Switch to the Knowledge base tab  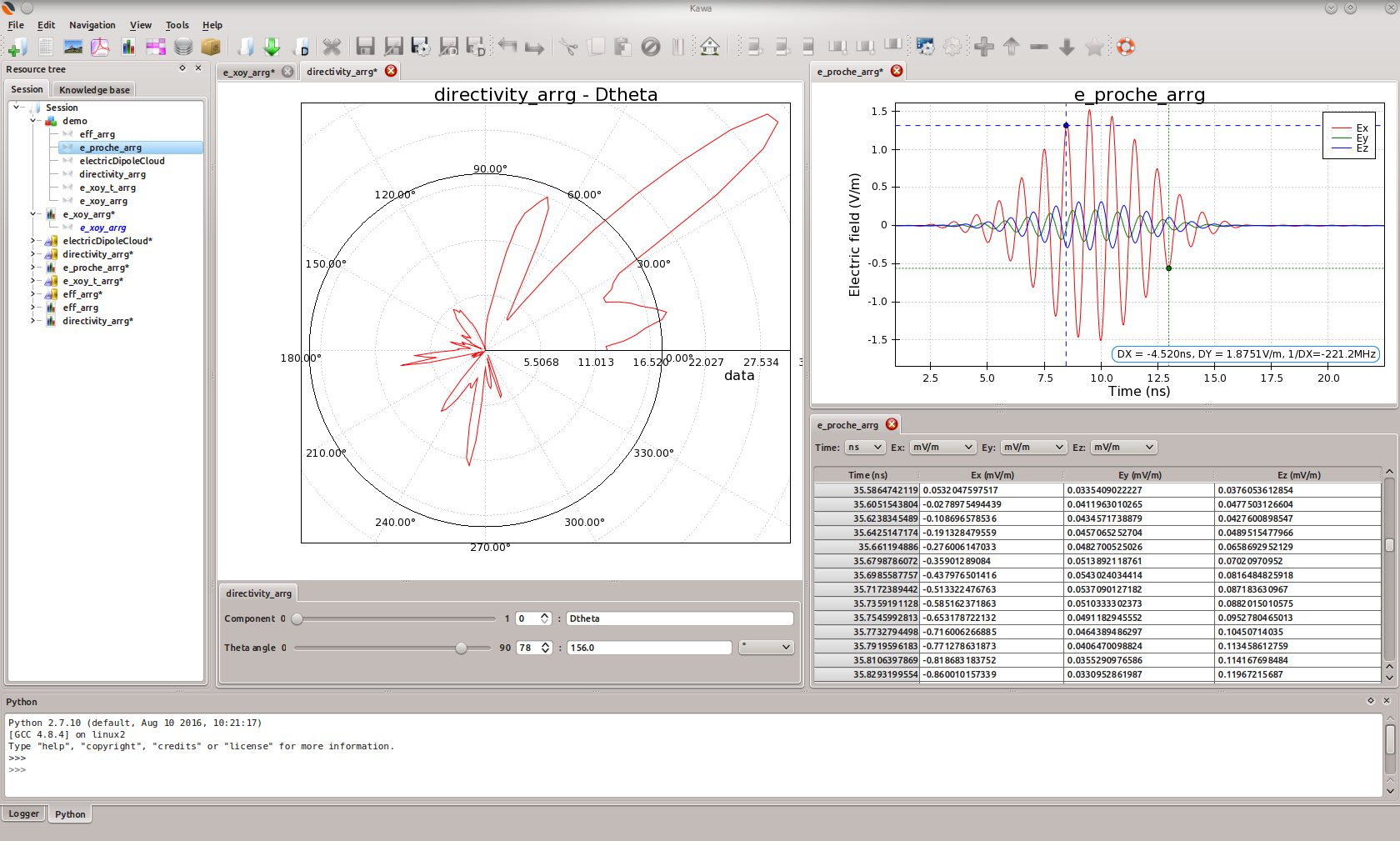click(x=93, y=89)
